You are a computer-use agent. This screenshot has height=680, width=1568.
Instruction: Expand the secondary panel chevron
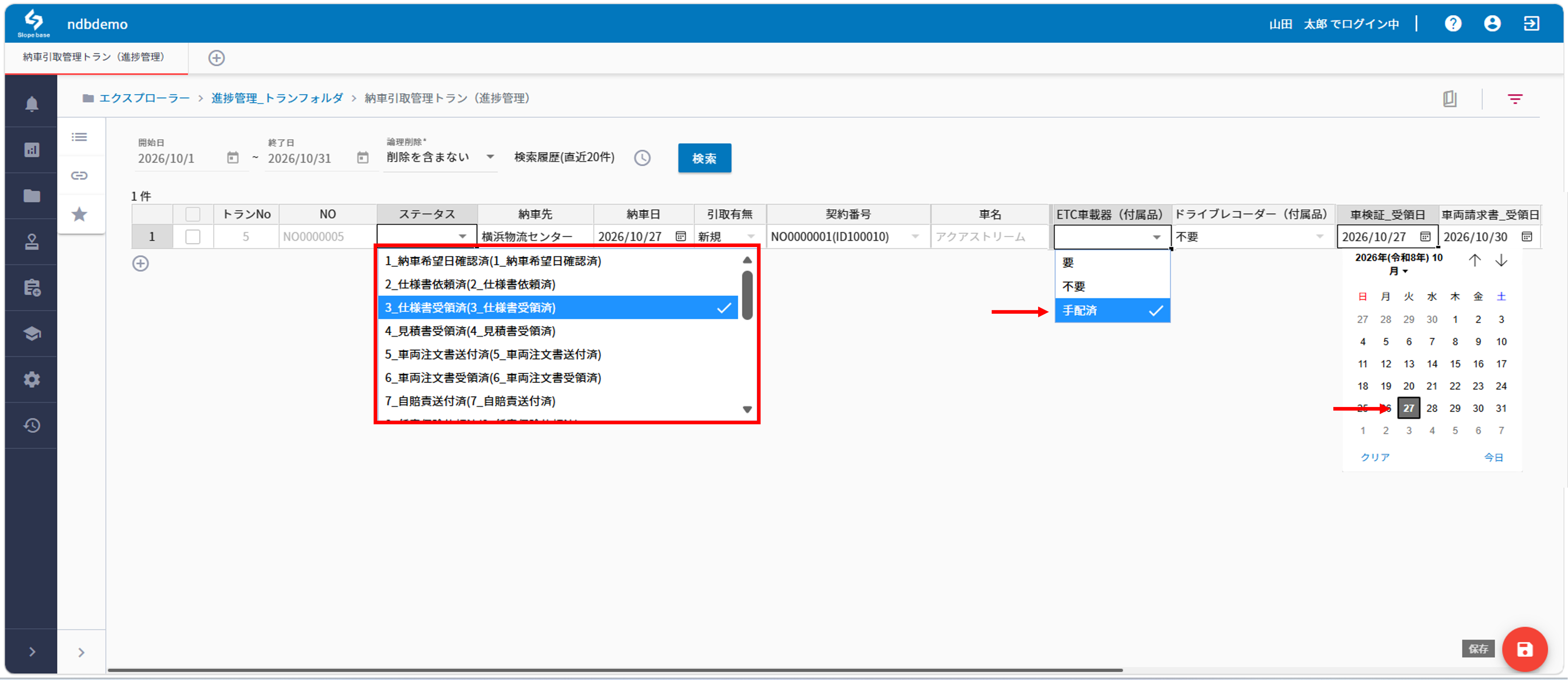(82, 653)
